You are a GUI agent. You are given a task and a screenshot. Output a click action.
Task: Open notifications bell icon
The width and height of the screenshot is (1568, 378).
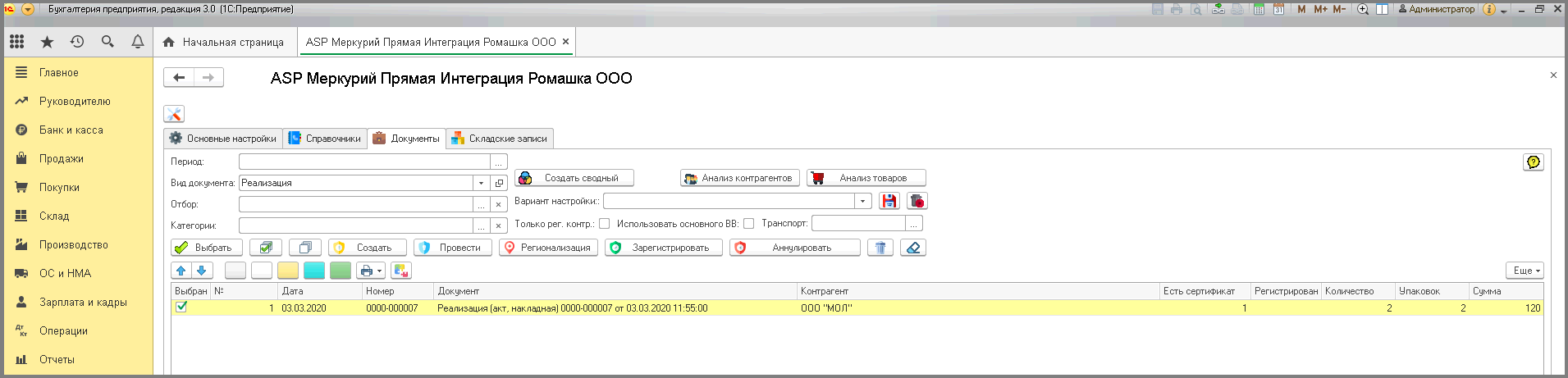pos(138,42)
